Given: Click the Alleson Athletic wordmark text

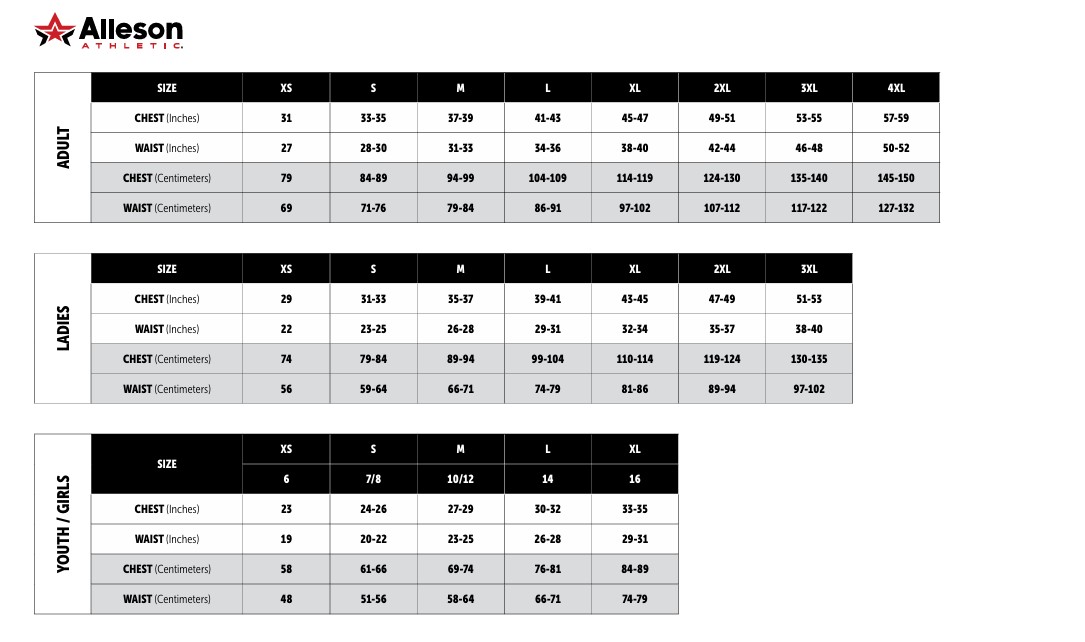Looking at the screenshot, I should pyautogui.click(x=130, y=32).
